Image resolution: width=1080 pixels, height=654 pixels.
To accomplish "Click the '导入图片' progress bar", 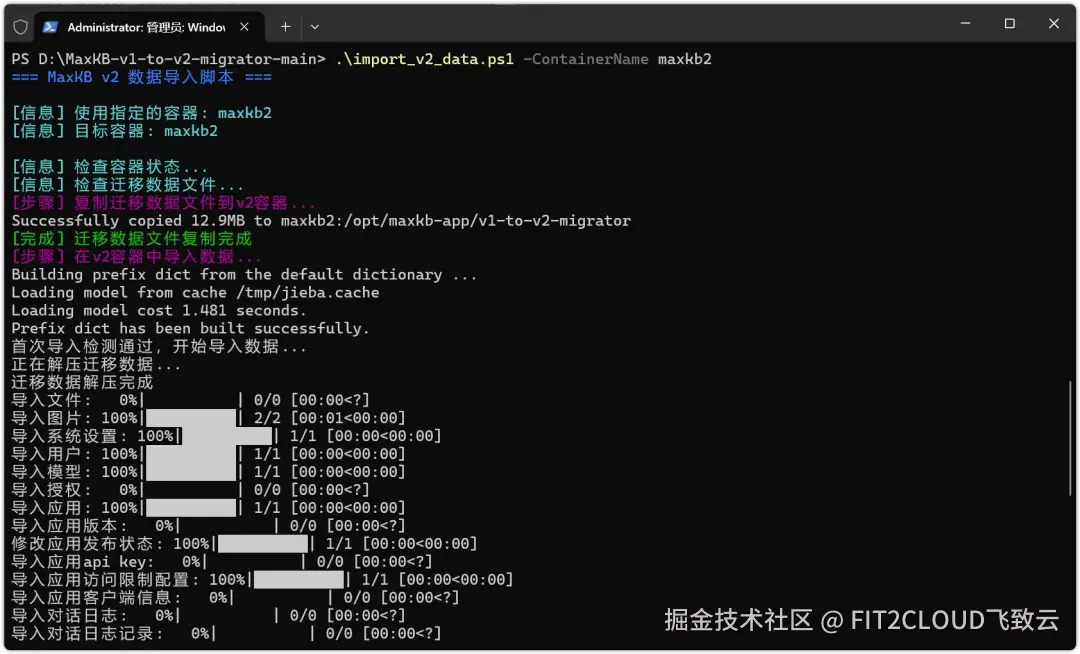I will point(191,417).
